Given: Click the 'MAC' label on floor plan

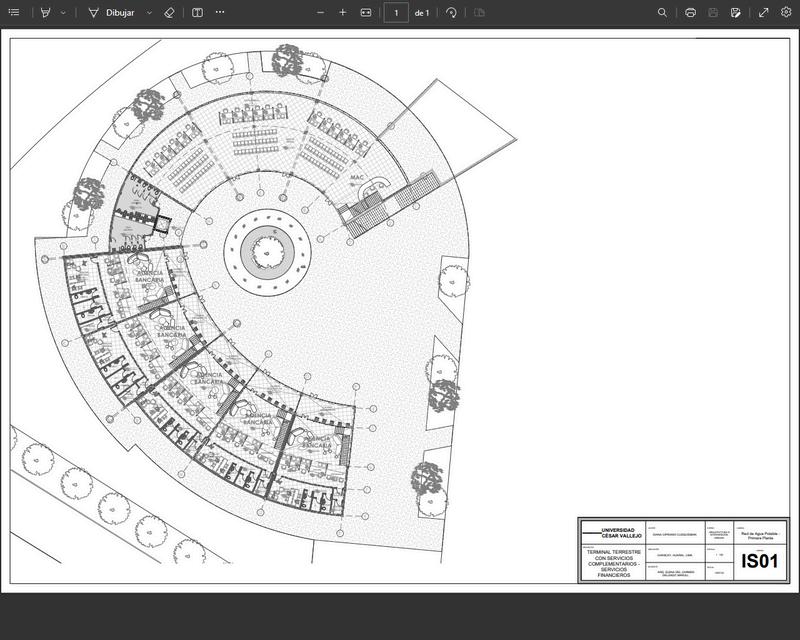Looking at the screenshot, I should point(357,177).
